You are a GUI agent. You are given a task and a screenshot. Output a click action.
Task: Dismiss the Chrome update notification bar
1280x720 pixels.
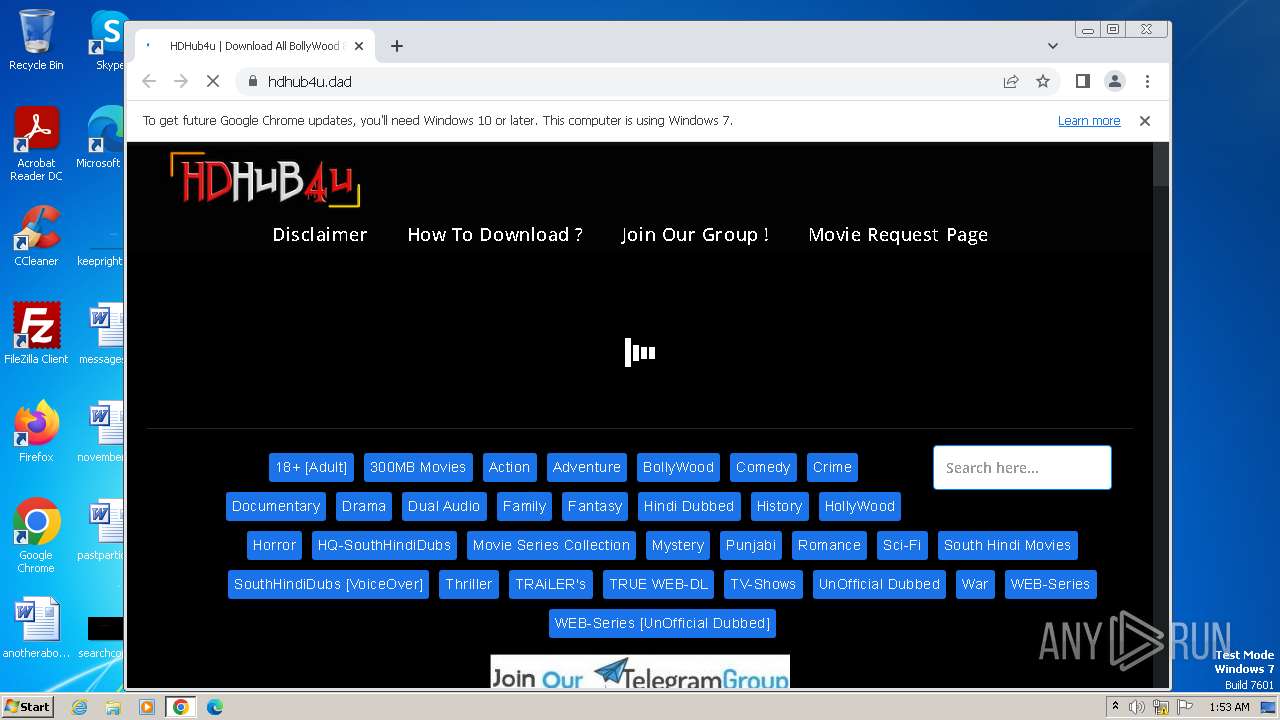(1145, 120)
